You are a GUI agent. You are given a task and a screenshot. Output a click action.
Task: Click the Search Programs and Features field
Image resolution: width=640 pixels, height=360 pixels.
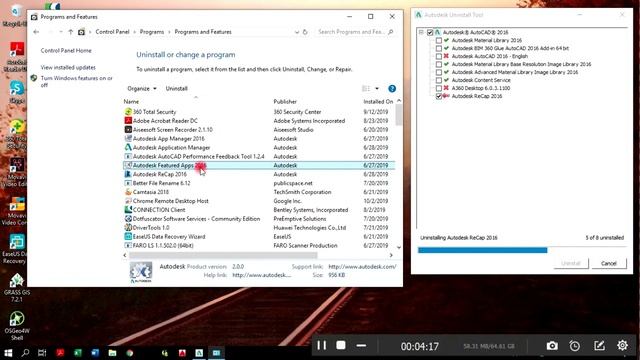[356, 32]
